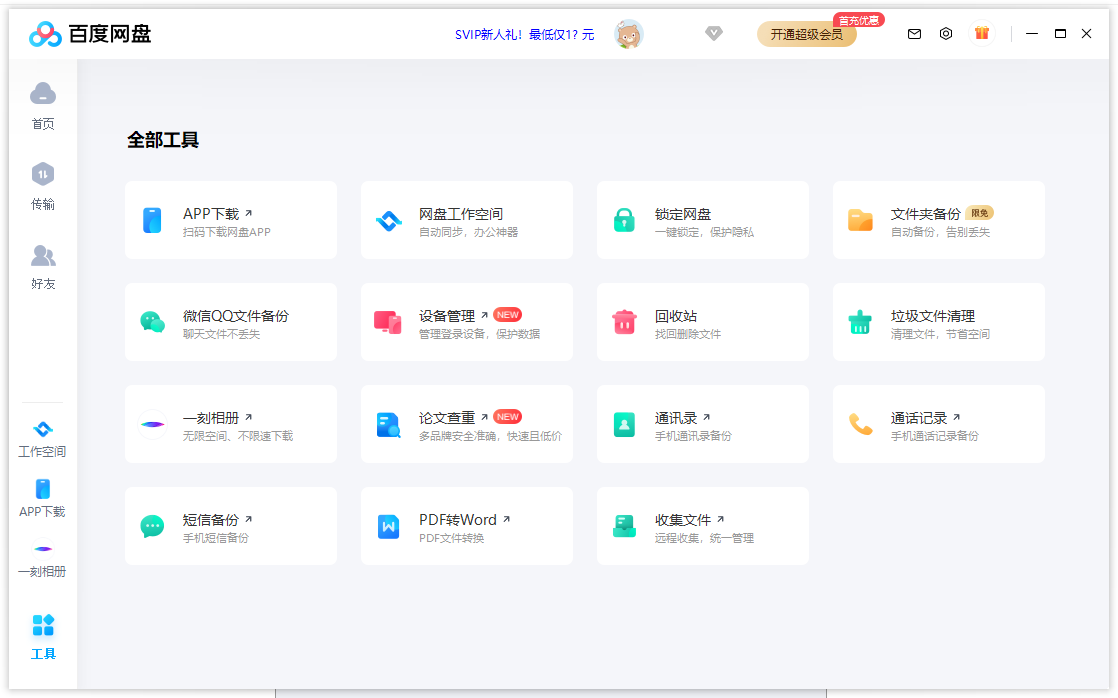This screenshot has width=1118, height=698.
Task: Click the 限免 badge on 文件夹备份
Action: pos(980,213)
